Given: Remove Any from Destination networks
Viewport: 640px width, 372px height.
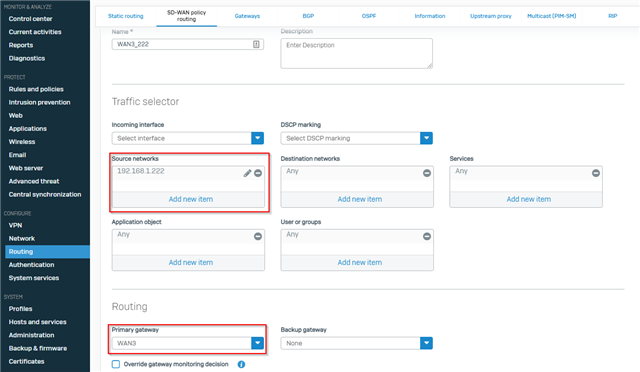Looking at the screenshot, I should [x=427, y=173].
